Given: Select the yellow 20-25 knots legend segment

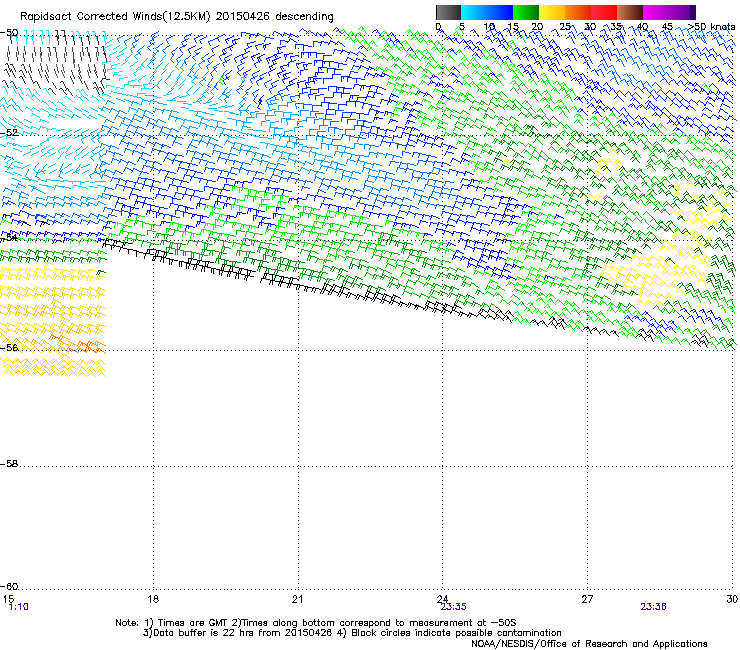Looking at the screenshot, I should (x=552, y=12).
